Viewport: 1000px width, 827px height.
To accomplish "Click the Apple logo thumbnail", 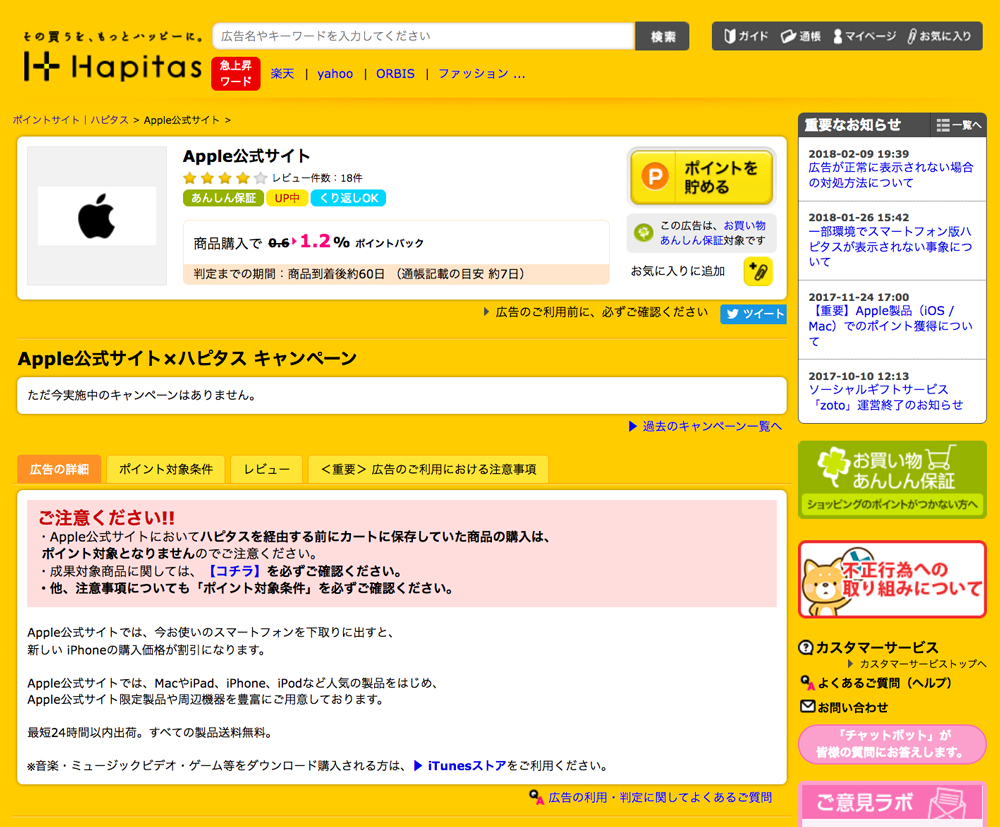I will pyautogui.click(x=97, y=216).
